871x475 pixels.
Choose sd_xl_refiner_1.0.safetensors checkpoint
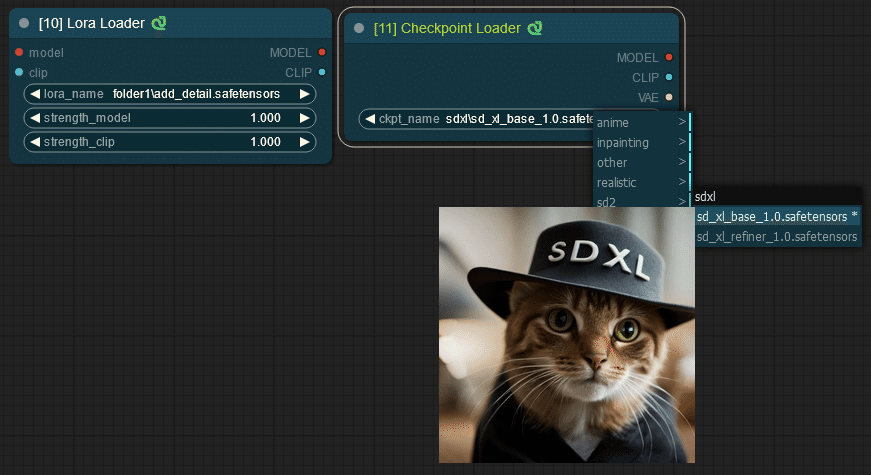777,237
